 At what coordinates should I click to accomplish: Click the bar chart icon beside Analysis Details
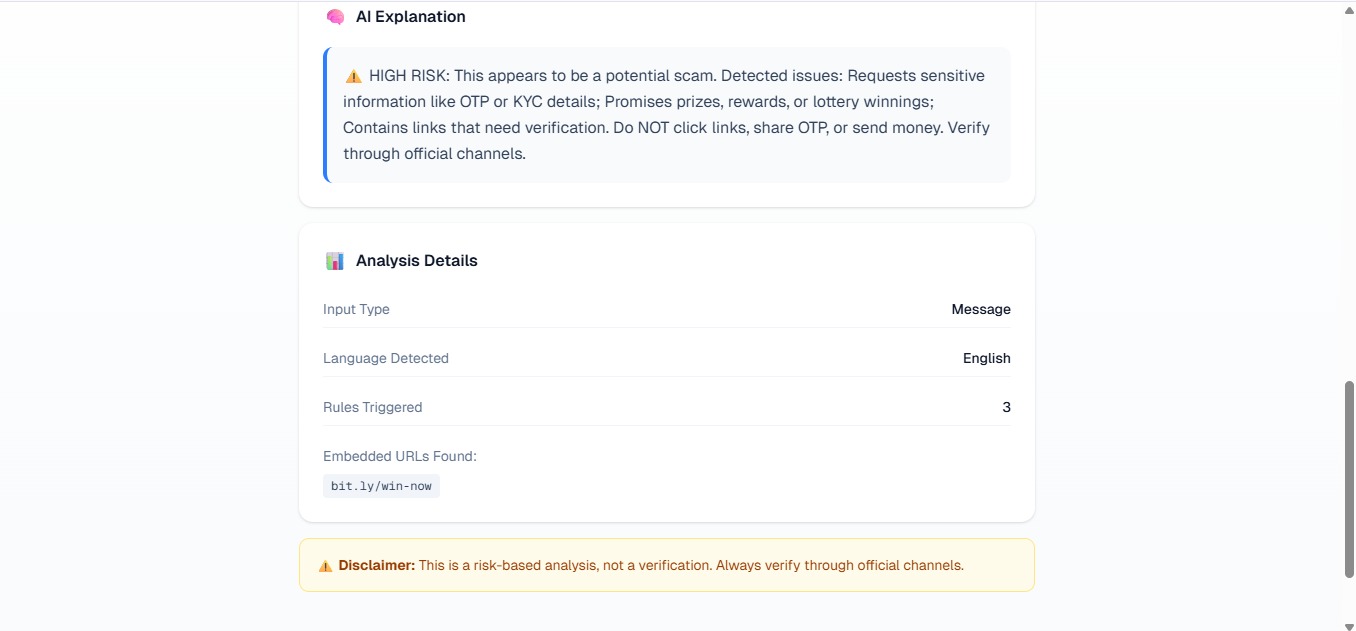[335, 261]
